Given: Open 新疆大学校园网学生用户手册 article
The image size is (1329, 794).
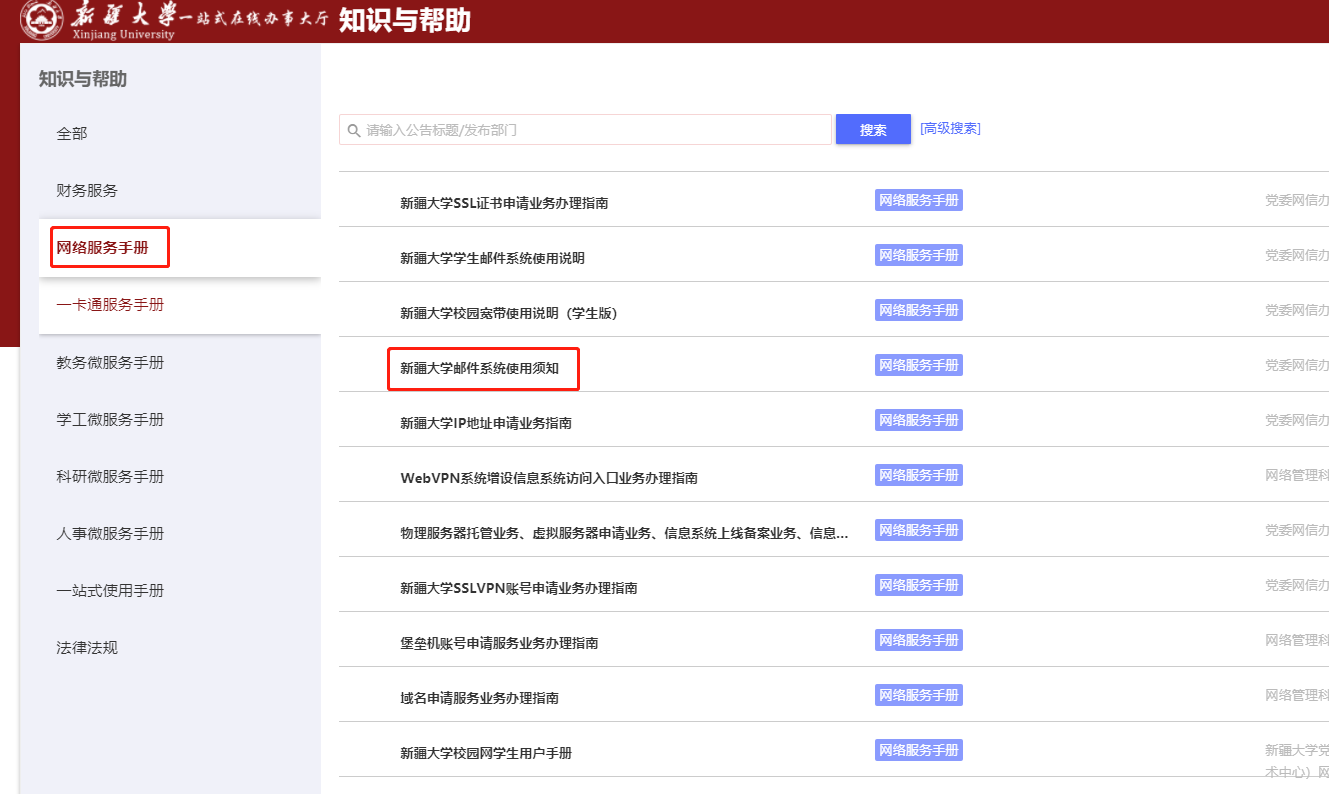Looking at the screenshot, I should 486,753.
